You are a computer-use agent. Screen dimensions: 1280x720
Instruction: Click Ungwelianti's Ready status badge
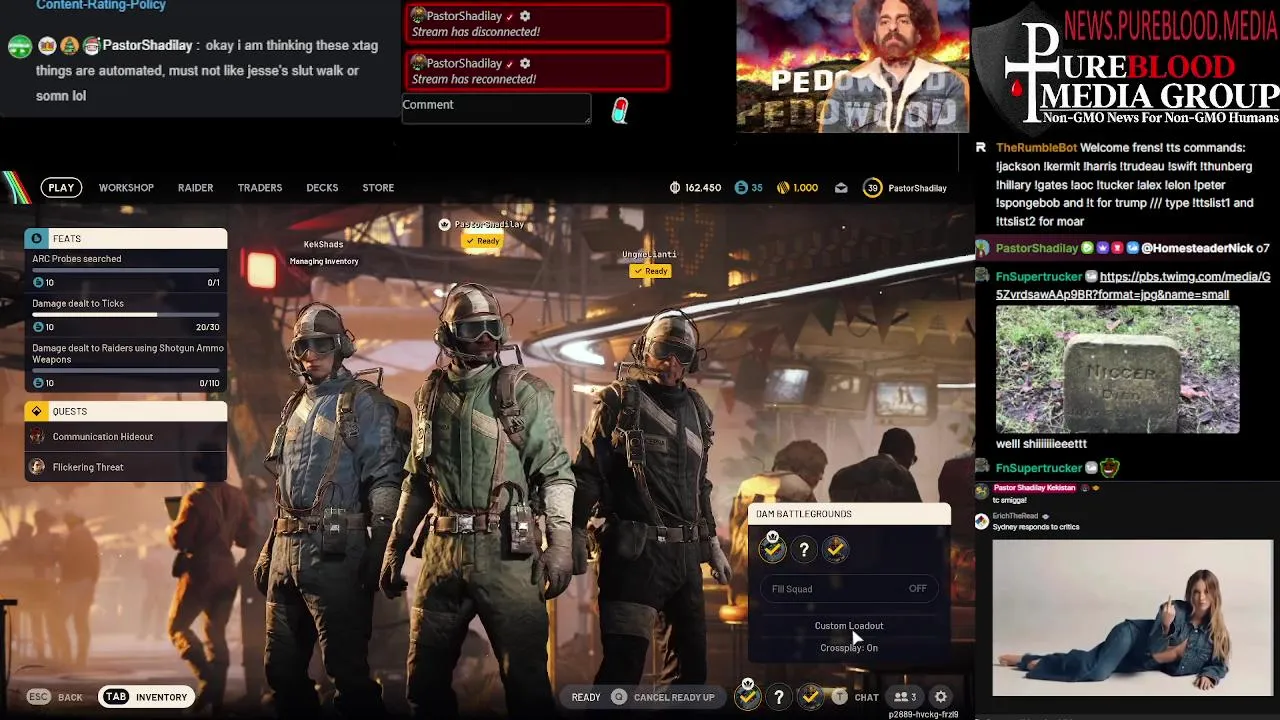pyautogui.click(x=650, y=271)
